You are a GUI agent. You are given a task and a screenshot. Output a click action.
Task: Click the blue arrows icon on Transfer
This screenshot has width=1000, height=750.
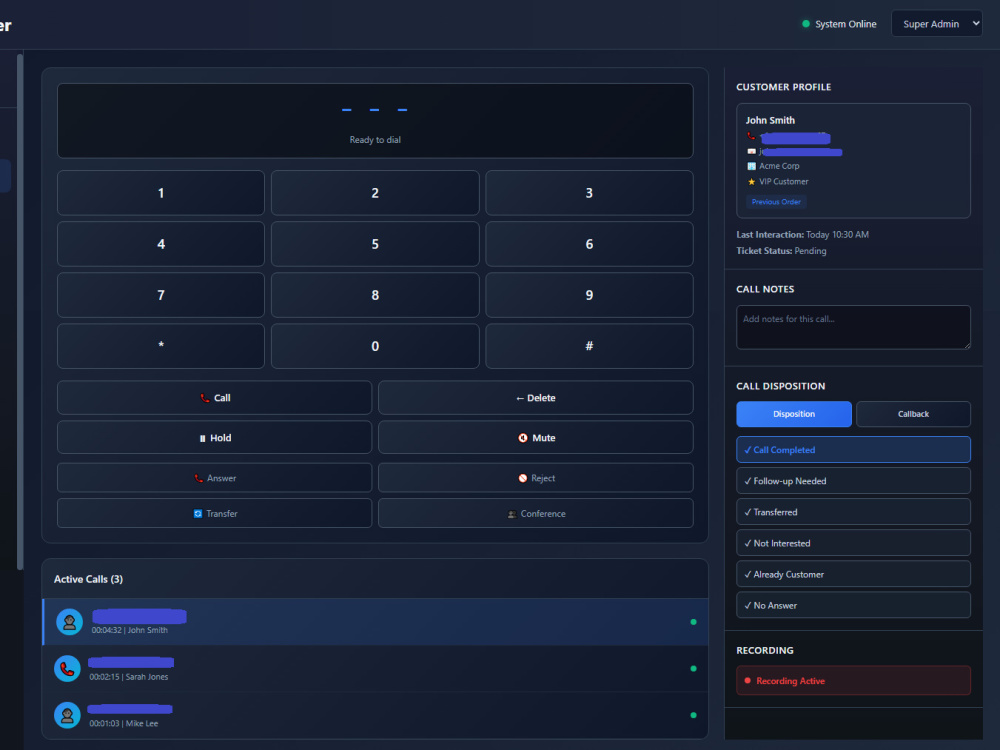point(198,514)
